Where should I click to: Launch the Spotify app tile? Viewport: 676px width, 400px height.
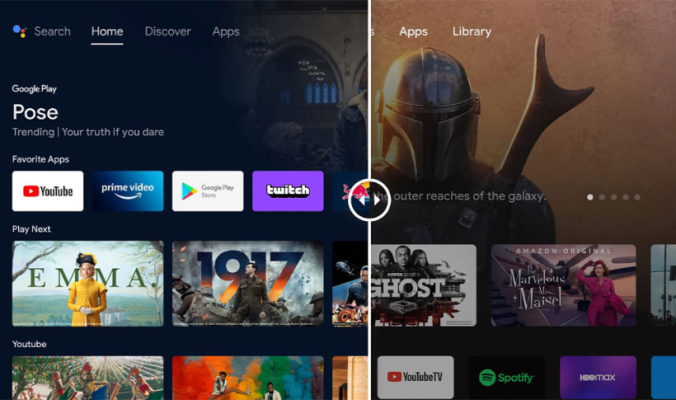click(x=507, y=377)
